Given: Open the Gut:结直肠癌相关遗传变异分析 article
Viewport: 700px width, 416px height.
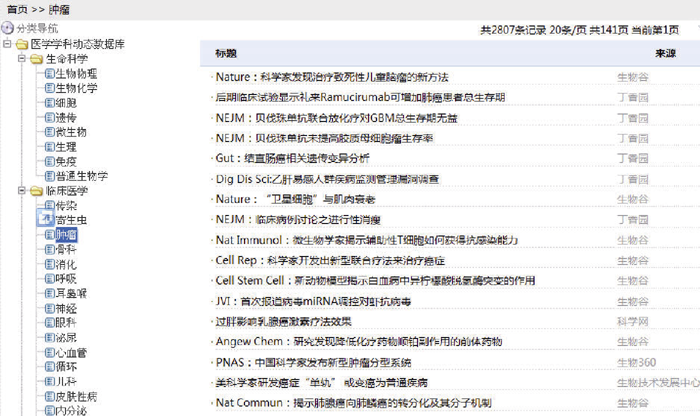Looking at the screenshot, I should (x=292, y=158).
